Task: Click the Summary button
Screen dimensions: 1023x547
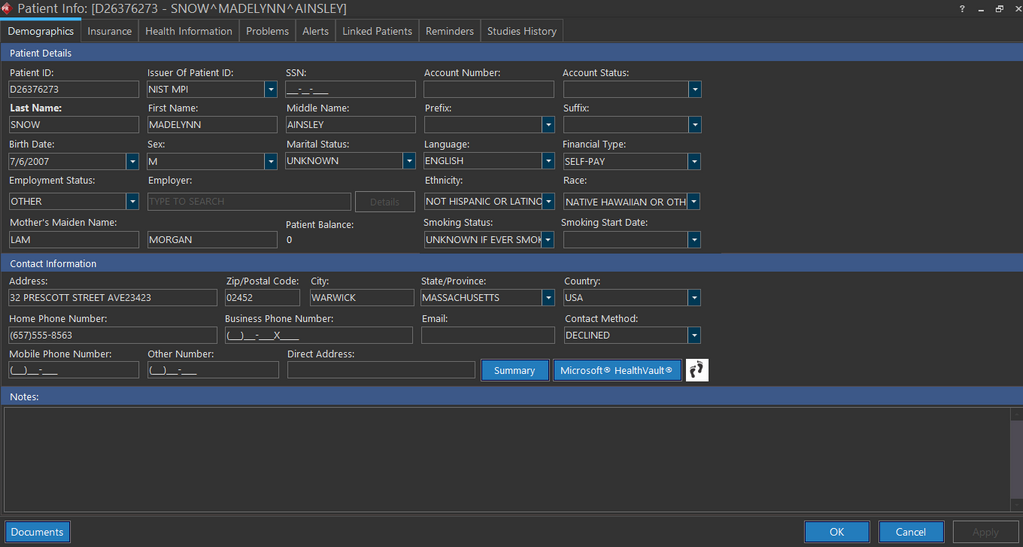Action: pos(514,370)
